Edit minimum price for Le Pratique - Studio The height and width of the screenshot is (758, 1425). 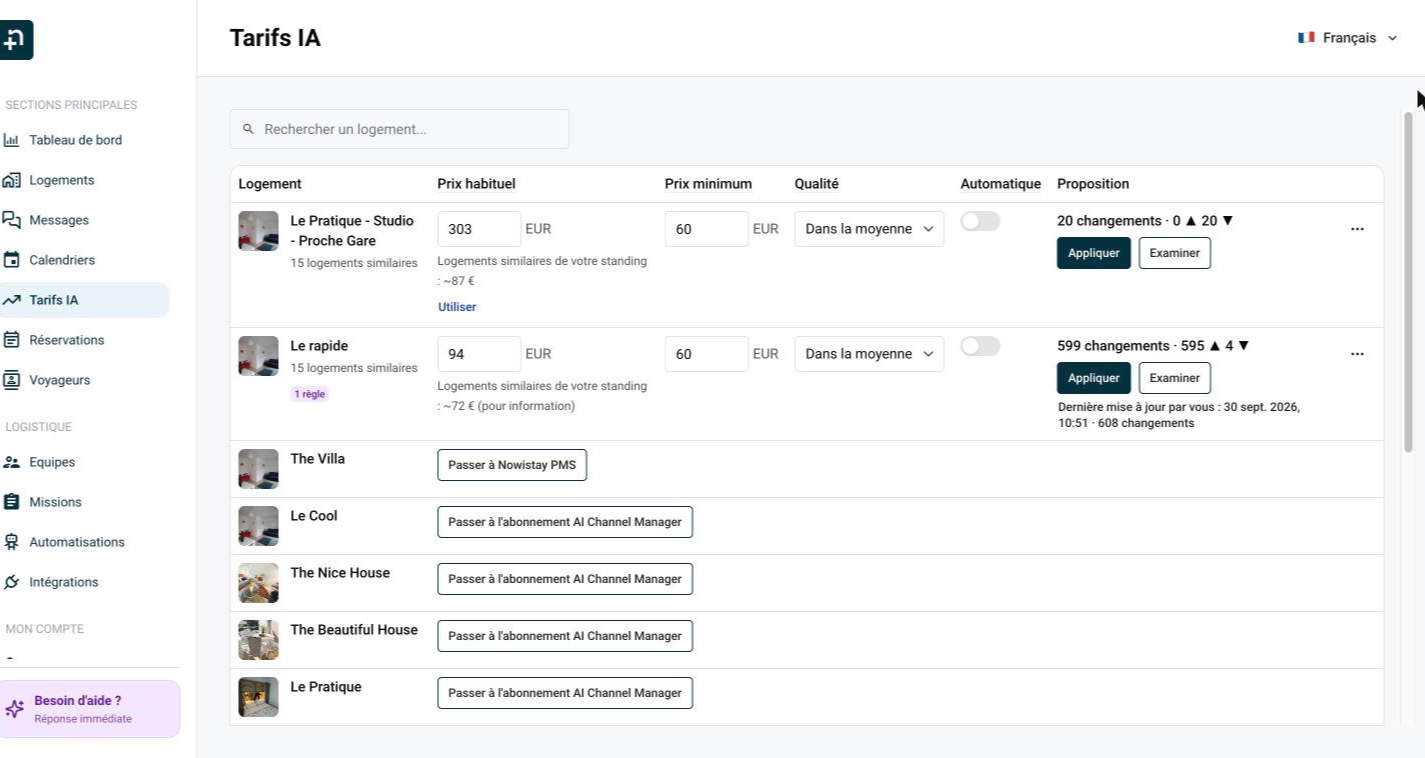point(706,229)
